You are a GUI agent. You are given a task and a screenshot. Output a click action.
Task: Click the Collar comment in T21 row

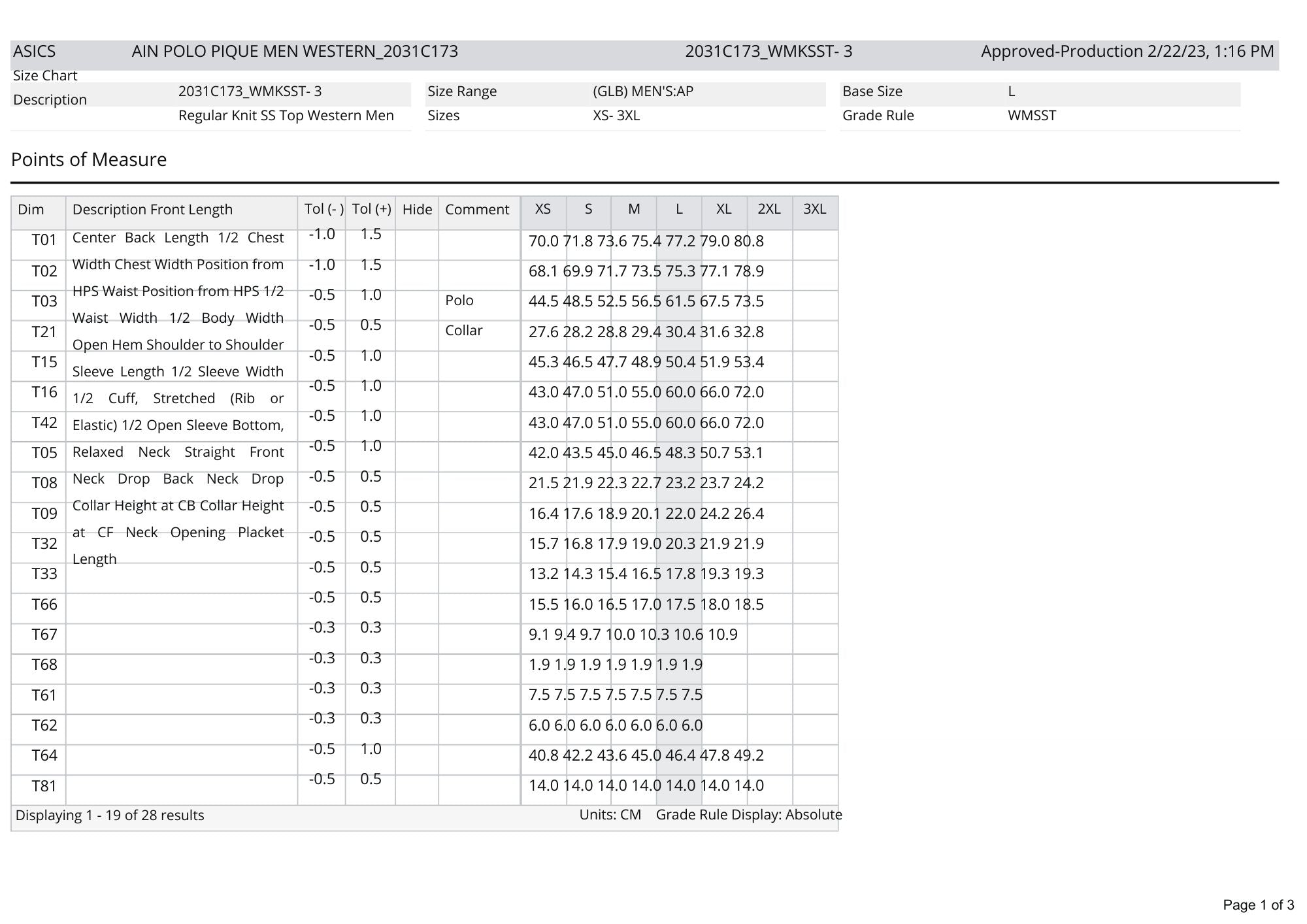click(464, 331)
